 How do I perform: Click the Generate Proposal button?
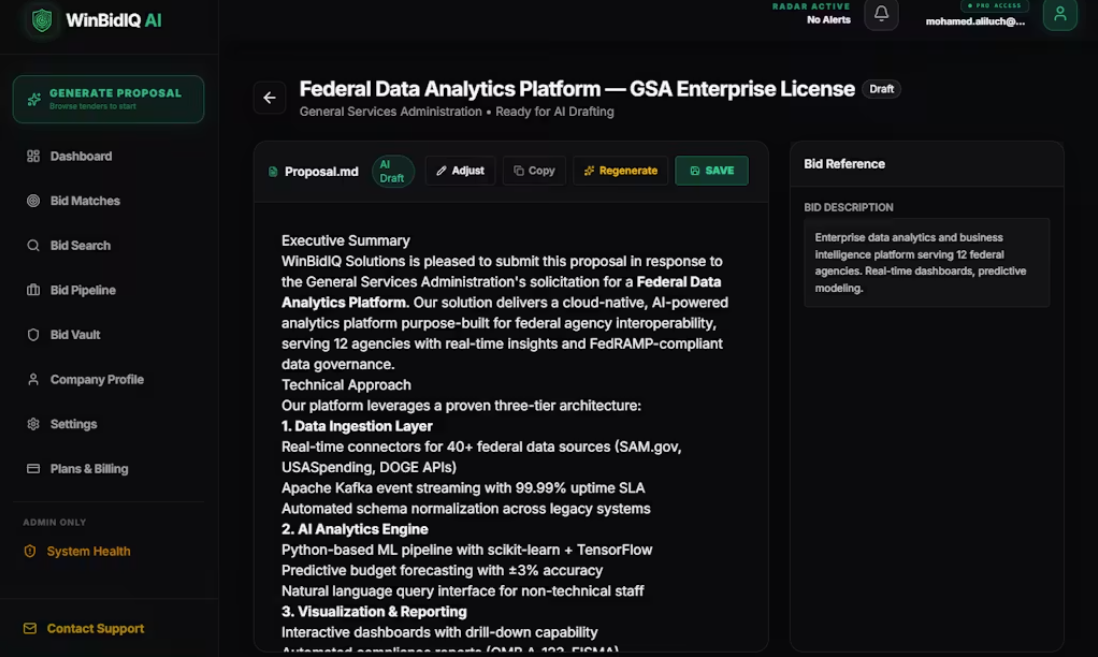point(109,99)
